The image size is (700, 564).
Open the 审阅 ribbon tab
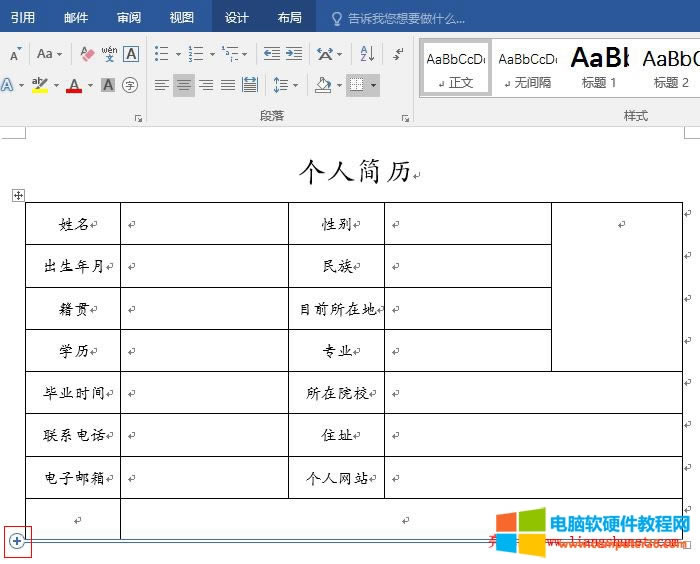[128, 18]
